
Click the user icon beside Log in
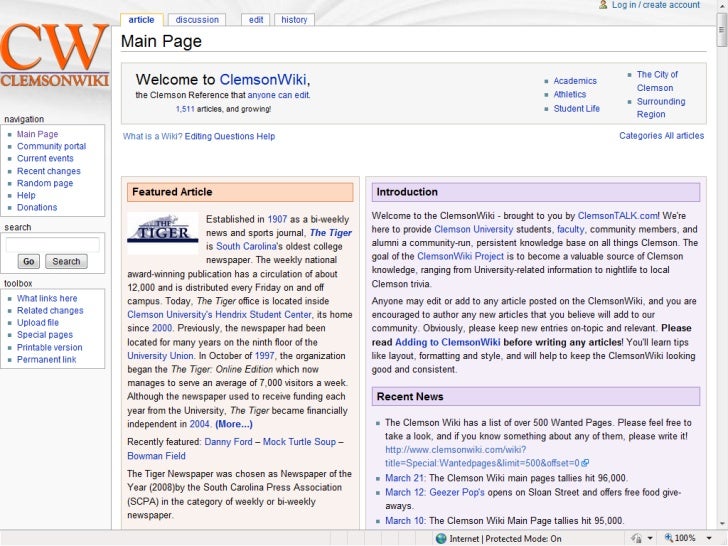[x=603, y=5]
